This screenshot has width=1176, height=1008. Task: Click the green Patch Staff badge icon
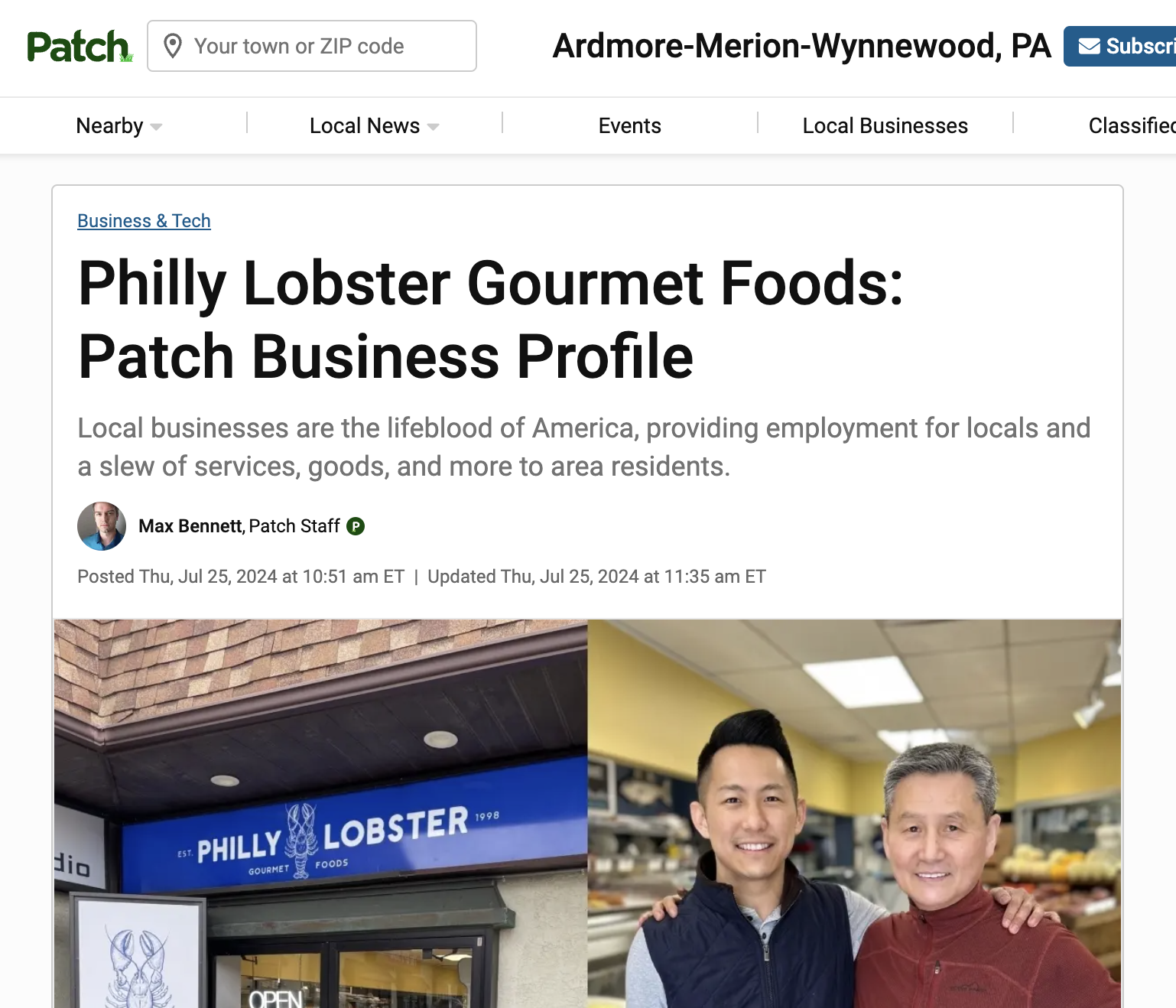(x=356, y=526)
